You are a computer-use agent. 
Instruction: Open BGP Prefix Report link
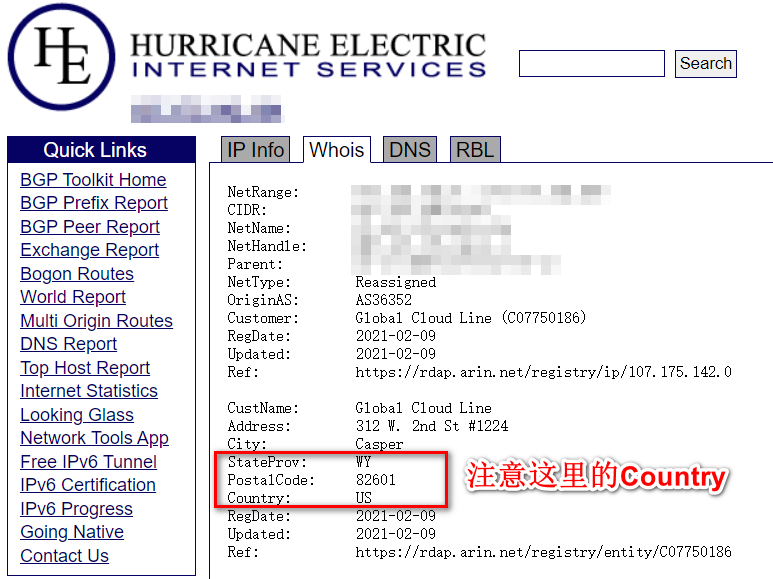[94, 203]
